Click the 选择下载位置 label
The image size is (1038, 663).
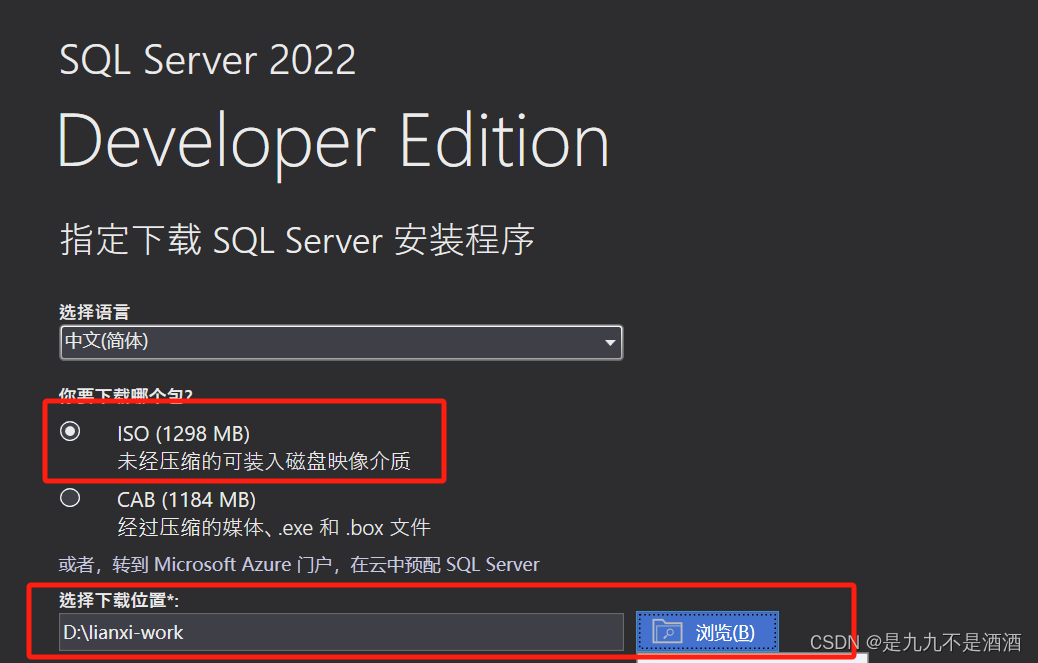118,600
